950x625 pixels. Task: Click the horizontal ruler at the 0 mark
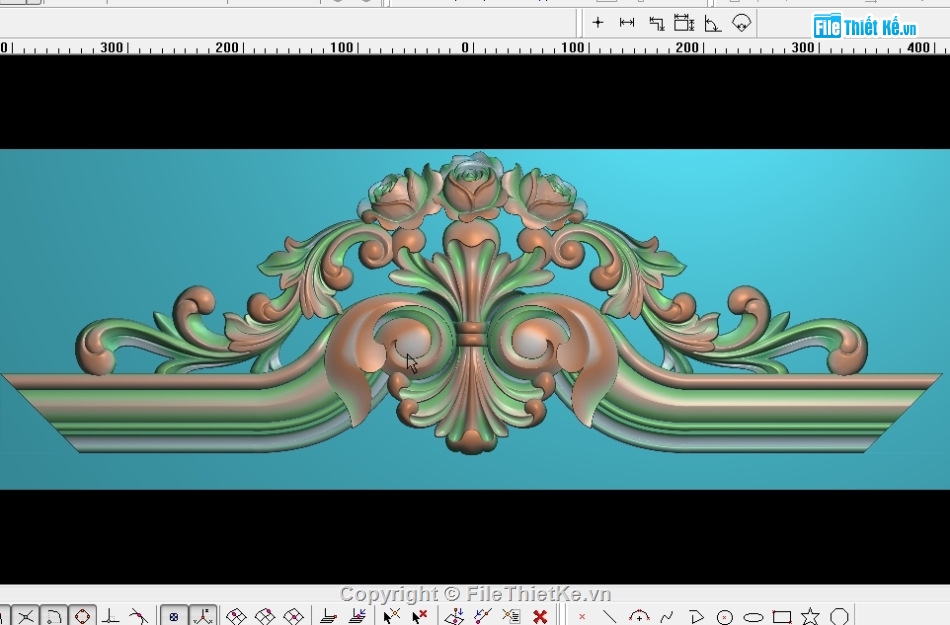click(466, 47)
